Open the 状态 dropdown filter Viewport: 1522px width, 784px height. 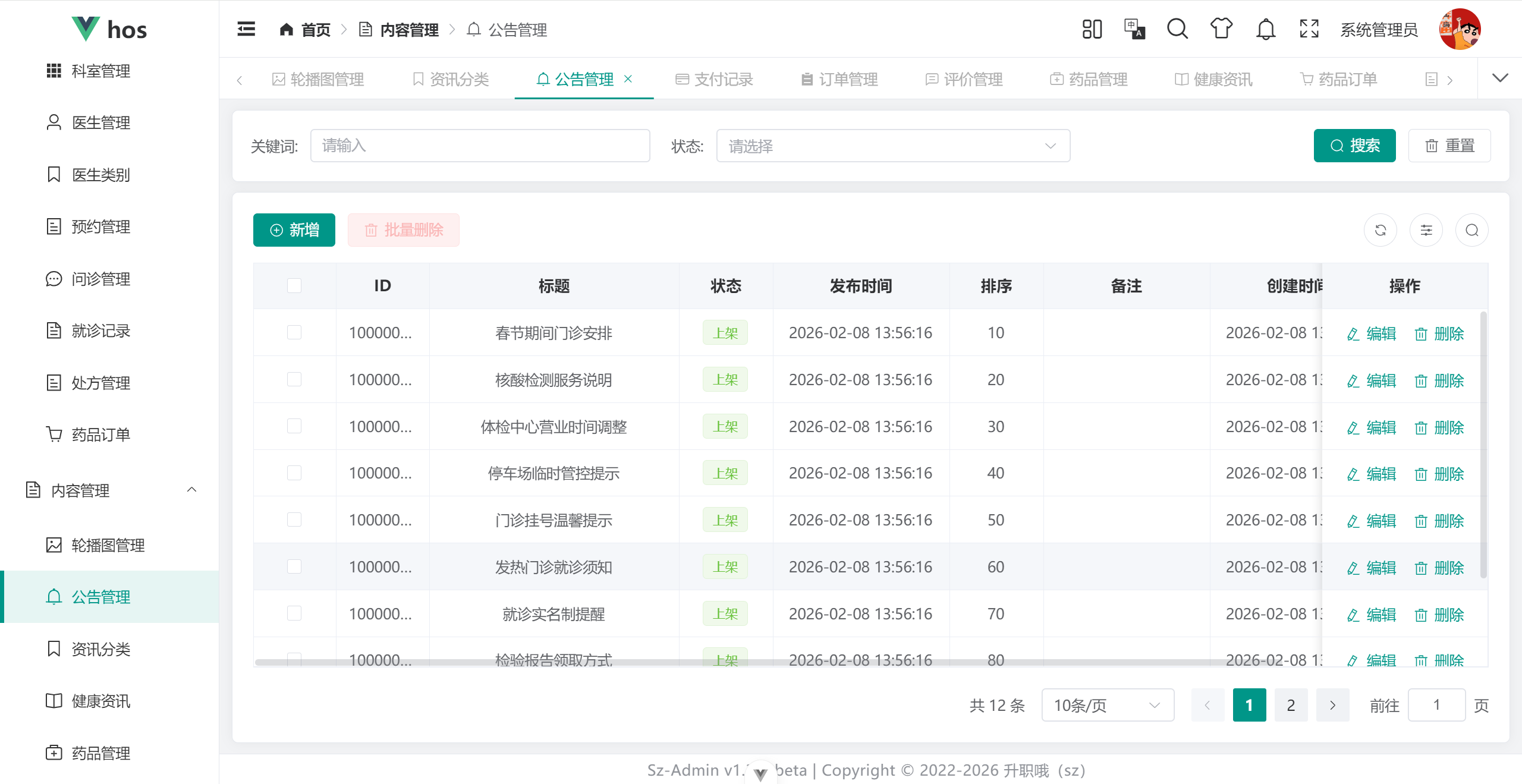click(x=893, y=146)
